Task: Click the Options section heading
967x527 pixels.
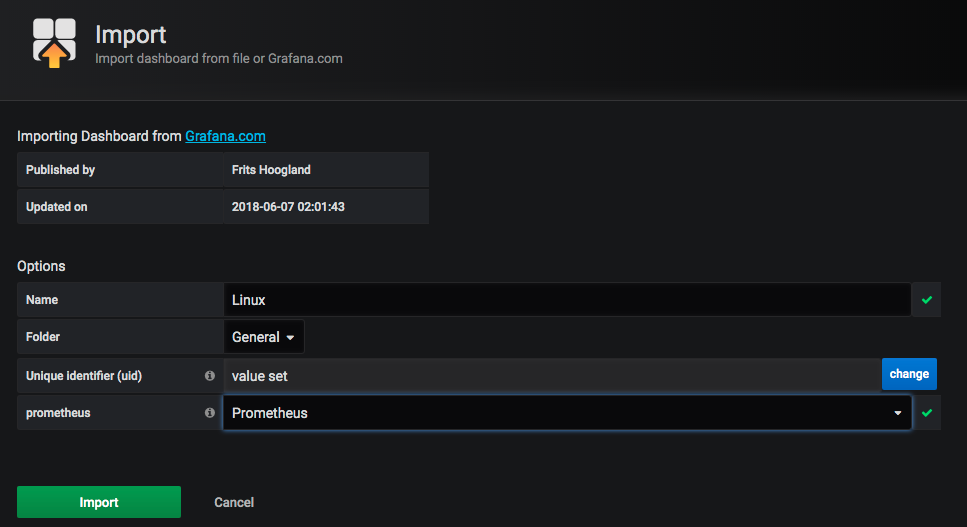Action: tap(41, 266)
